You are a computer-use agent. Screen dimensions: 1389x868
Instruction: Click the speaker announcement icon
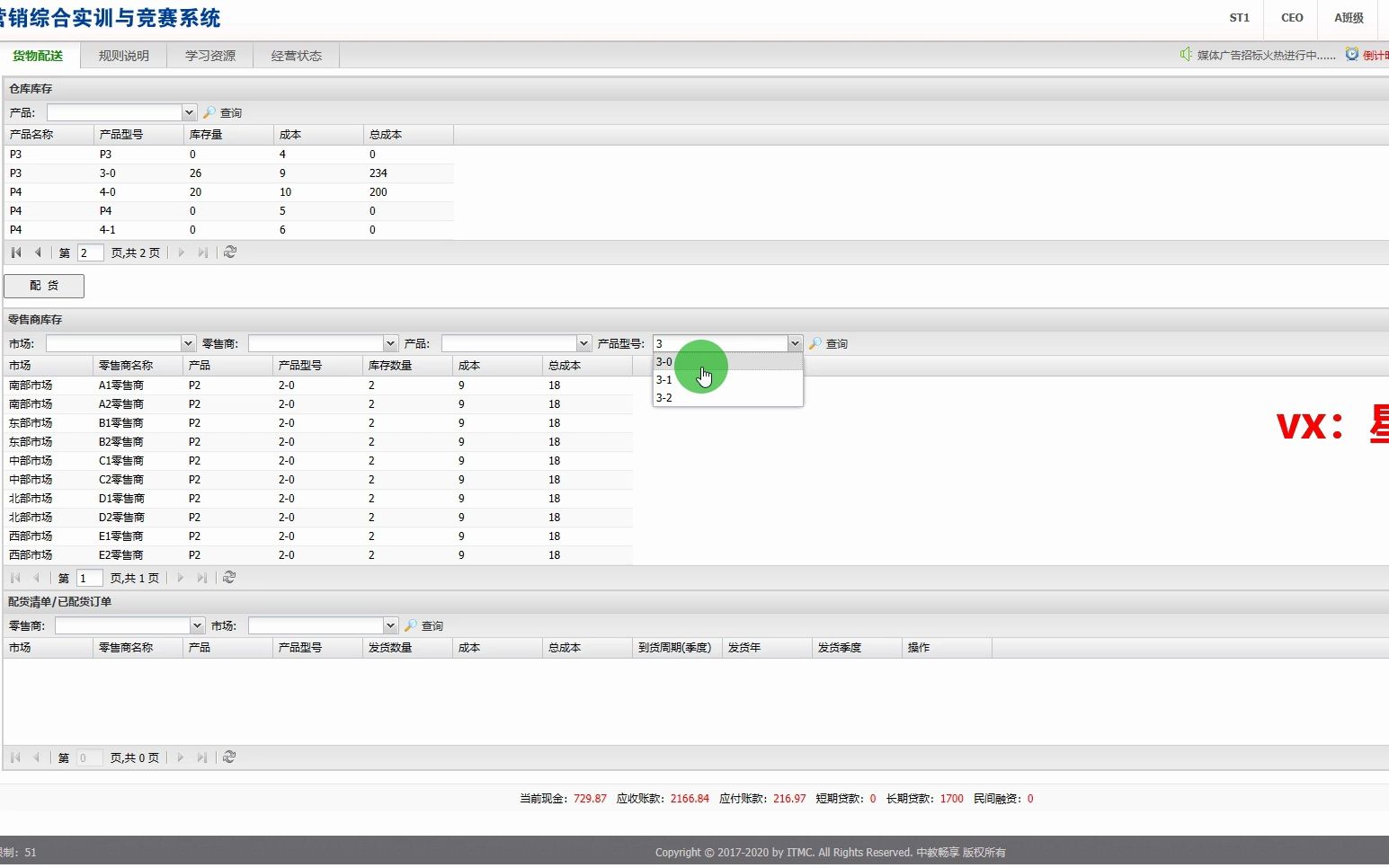point(1186,55)
